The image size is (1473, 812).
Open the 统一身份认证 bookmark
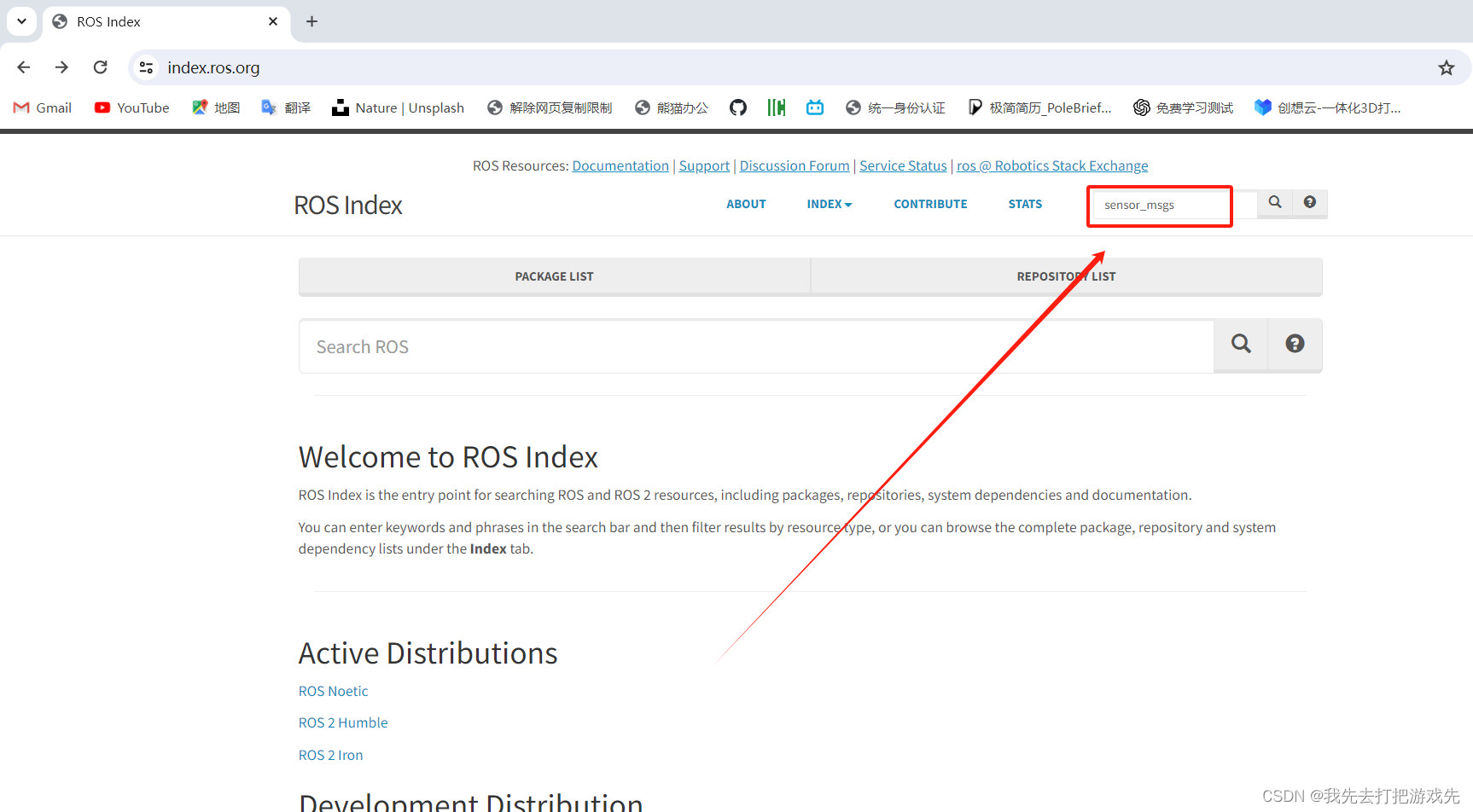point(895,107)
